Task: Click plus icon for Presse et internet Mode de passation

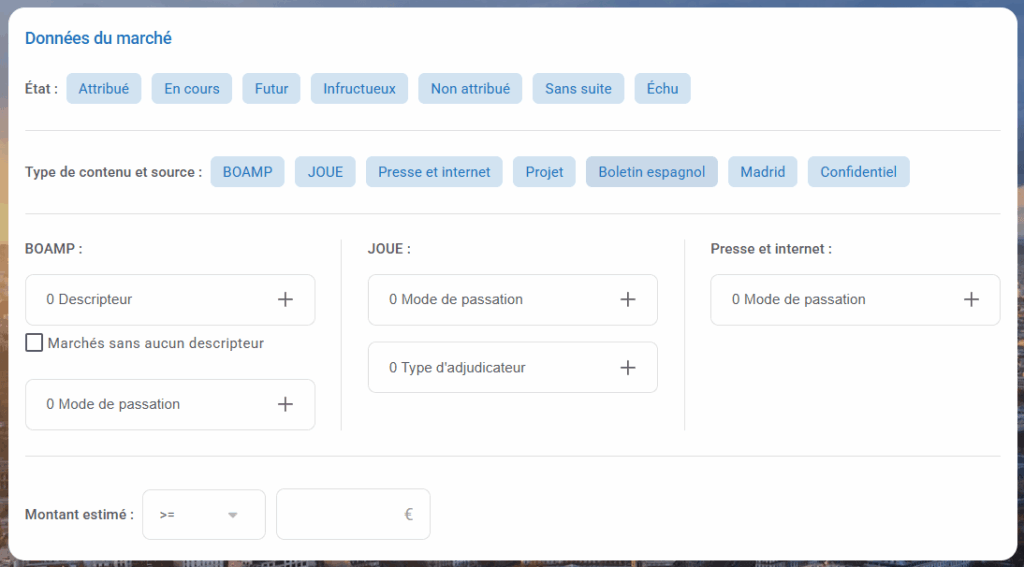Action: tap(971, 299)
